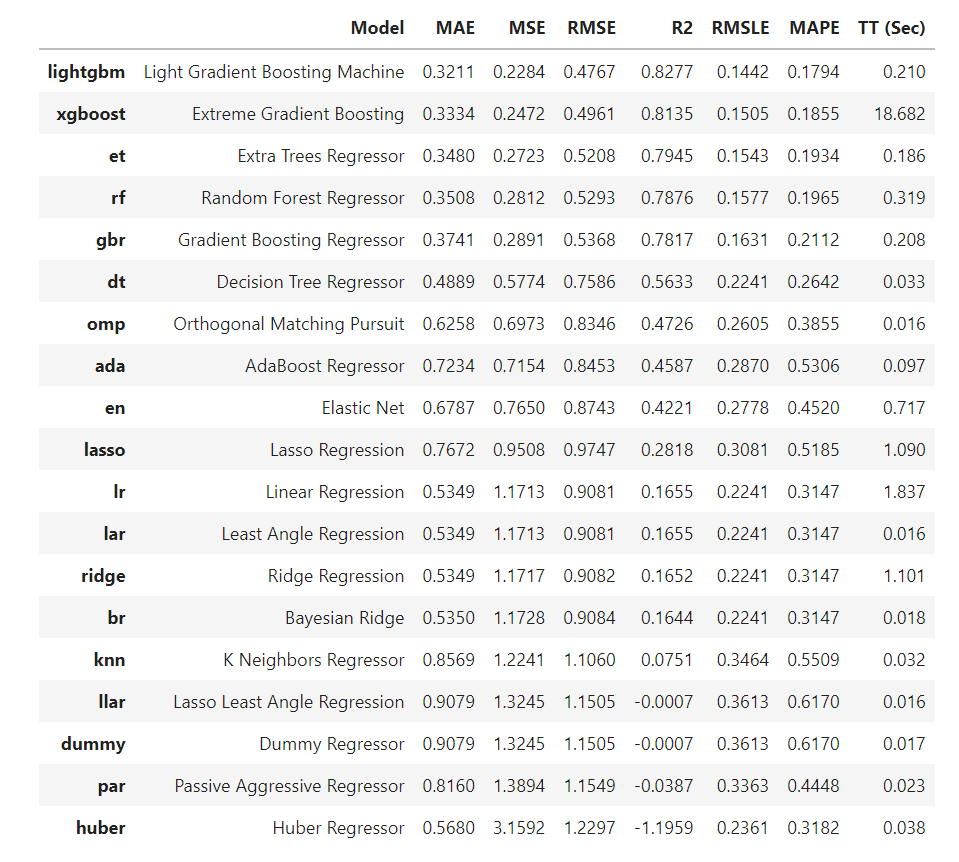Click the RMSE column header
Image resolution: width=959 pixels, height=862 pixels.
click(x=591, y=28)
